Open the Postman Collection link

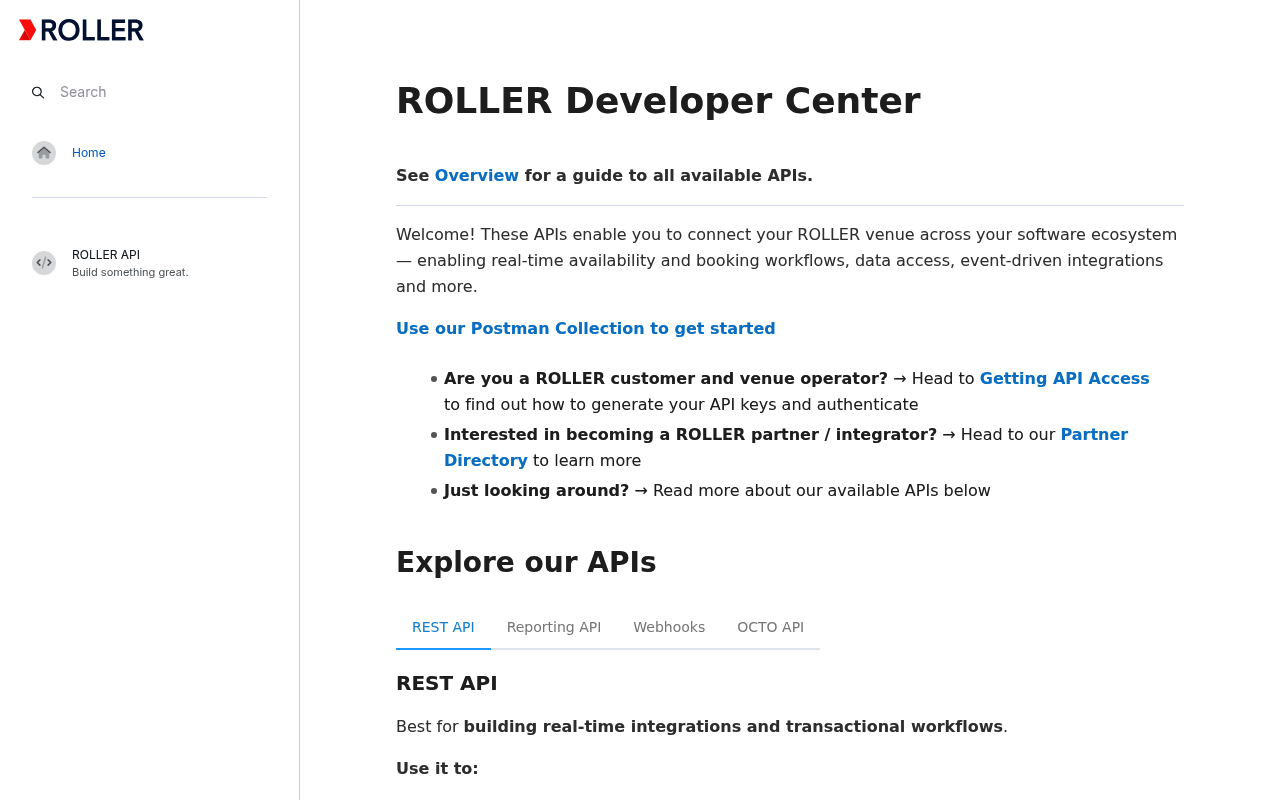click(x=586, y=328)
